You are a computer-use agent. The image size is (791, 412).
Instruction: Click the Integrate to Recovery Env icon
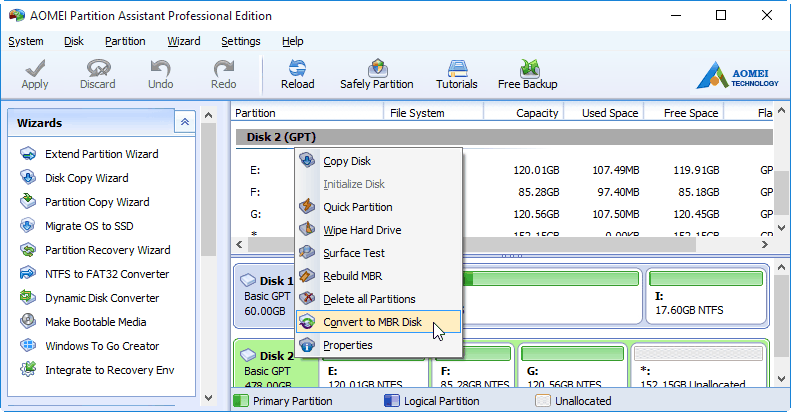pyautogui.click(x=28, y=370)
